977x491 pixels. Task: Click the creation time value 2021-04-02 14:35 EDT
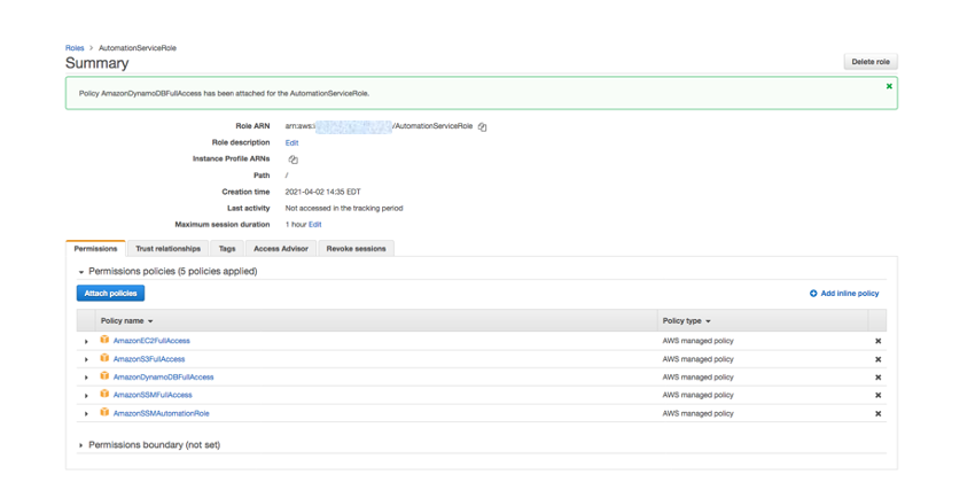pyautogui.click(x=323, y=192)
